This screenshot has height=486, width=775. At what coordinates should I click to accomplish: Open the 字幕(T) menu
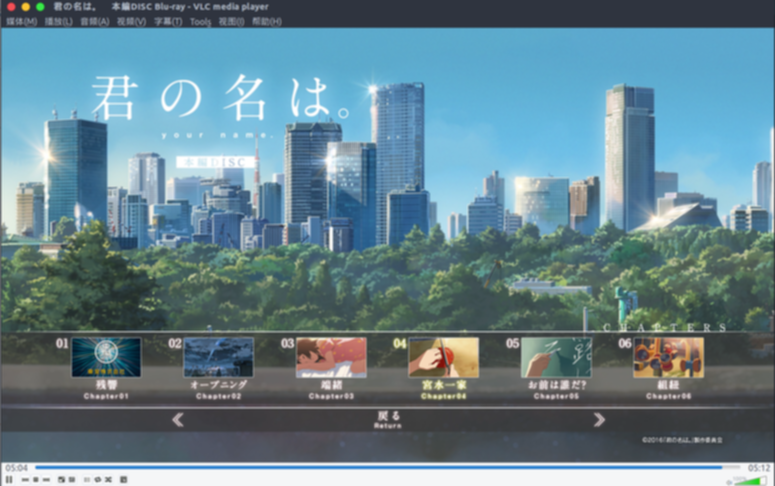click(168, 21)
